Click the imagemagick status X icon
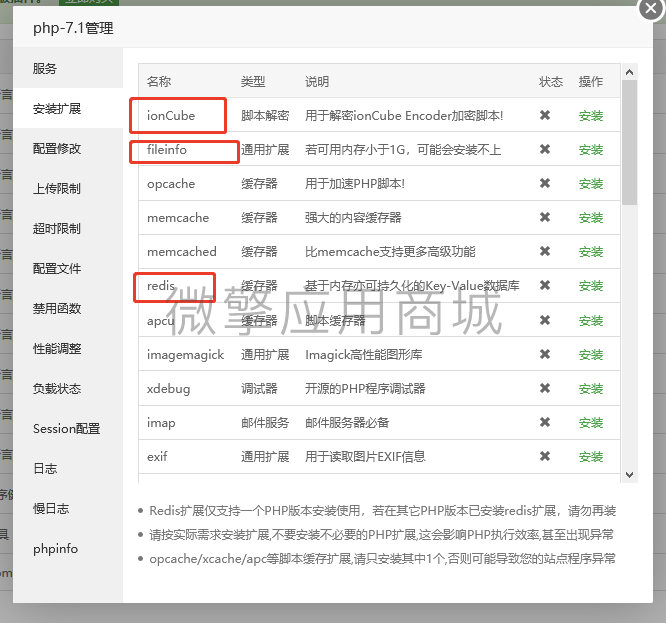This screenshot has height=623, width=666. click(x=545, y=354)
